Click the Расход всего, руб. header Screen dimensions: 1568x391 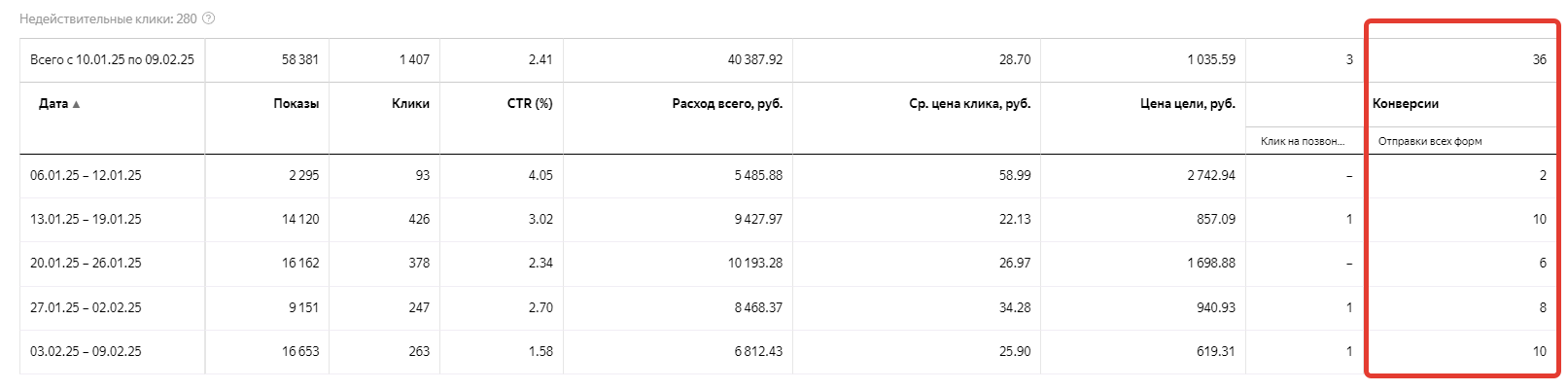tap(727, 103)
